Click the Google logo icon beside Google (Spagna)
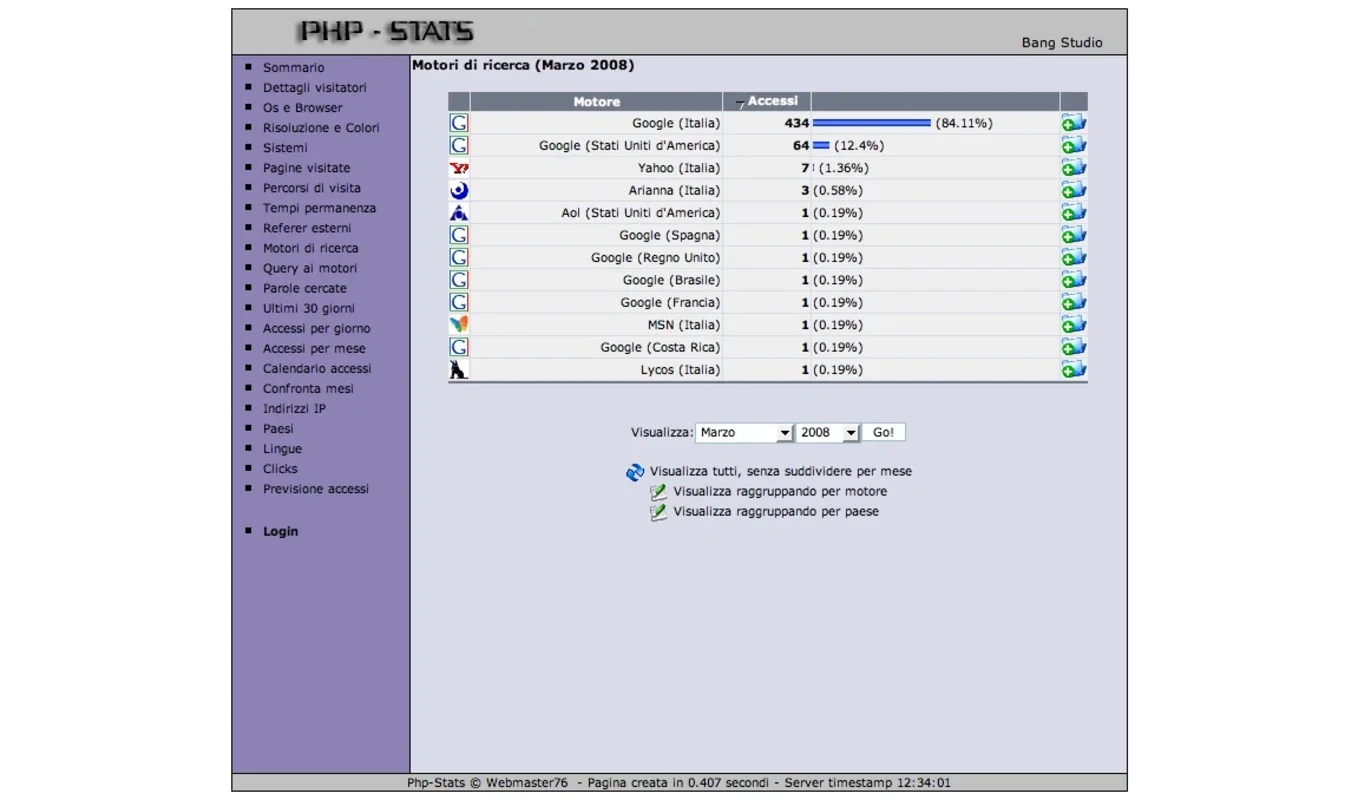This screenshot has height=800, width=1358. 459,235
